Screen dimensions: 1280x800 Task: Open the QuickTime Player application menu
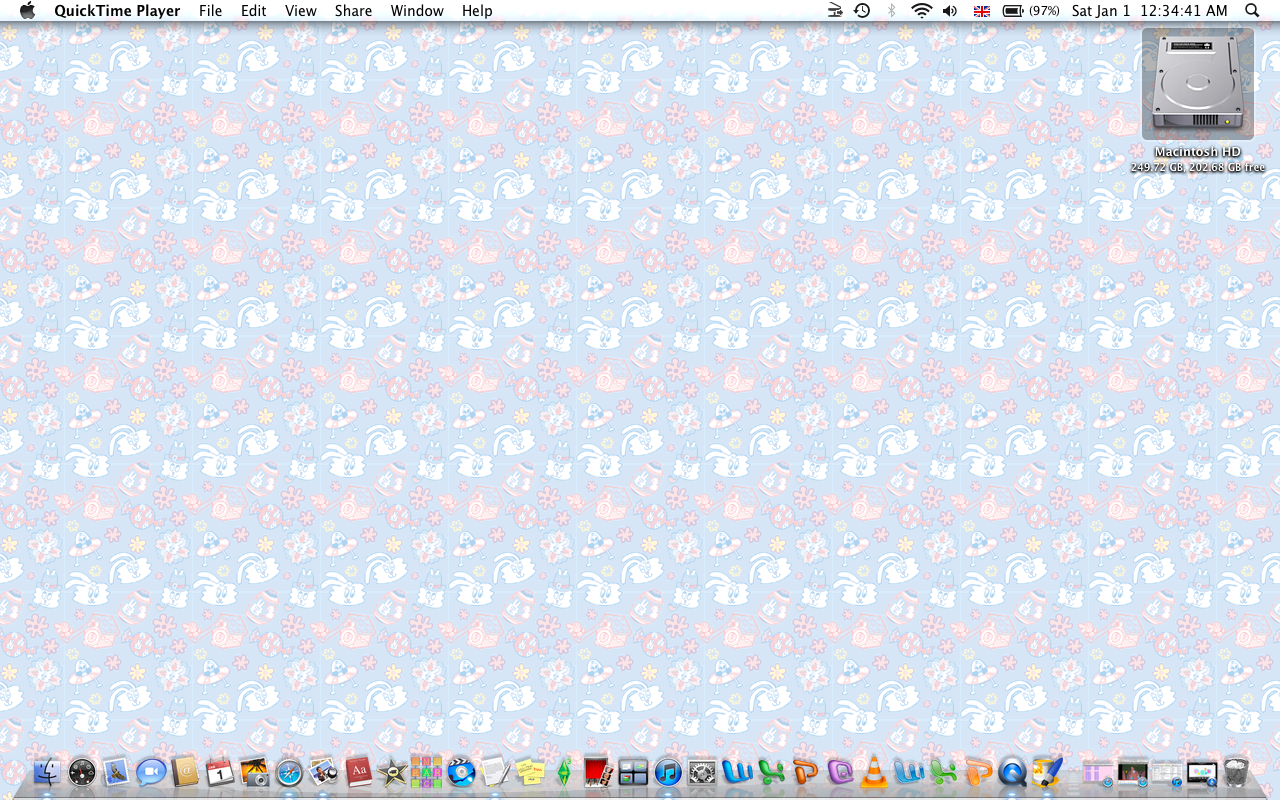tap(117, 11)
